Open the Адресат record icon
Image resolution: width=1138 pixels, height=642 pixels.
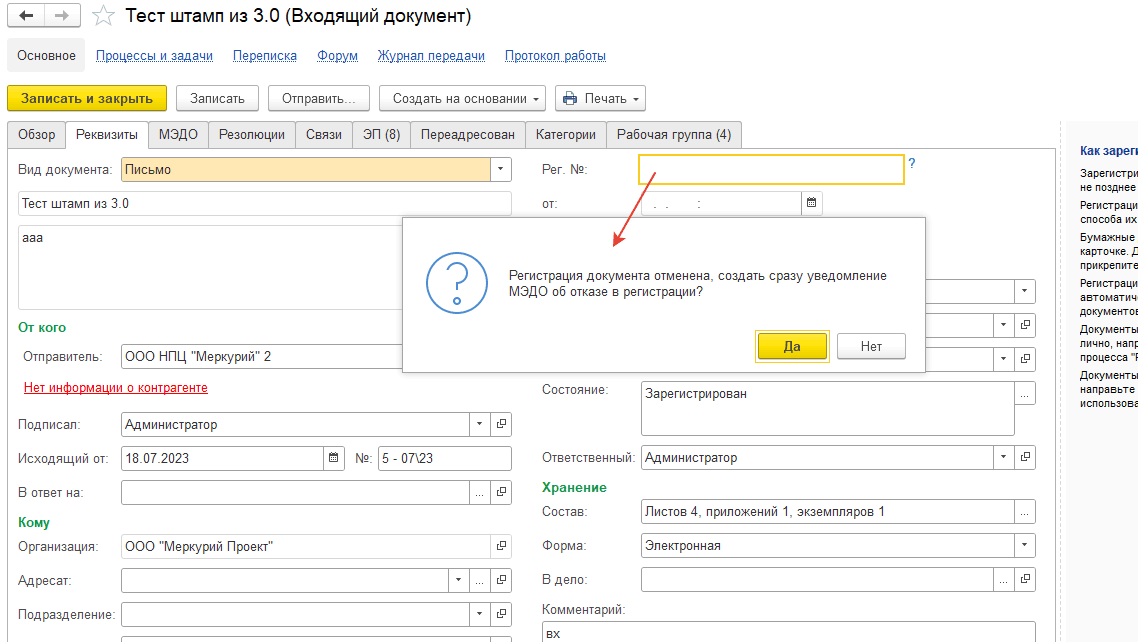502,580
